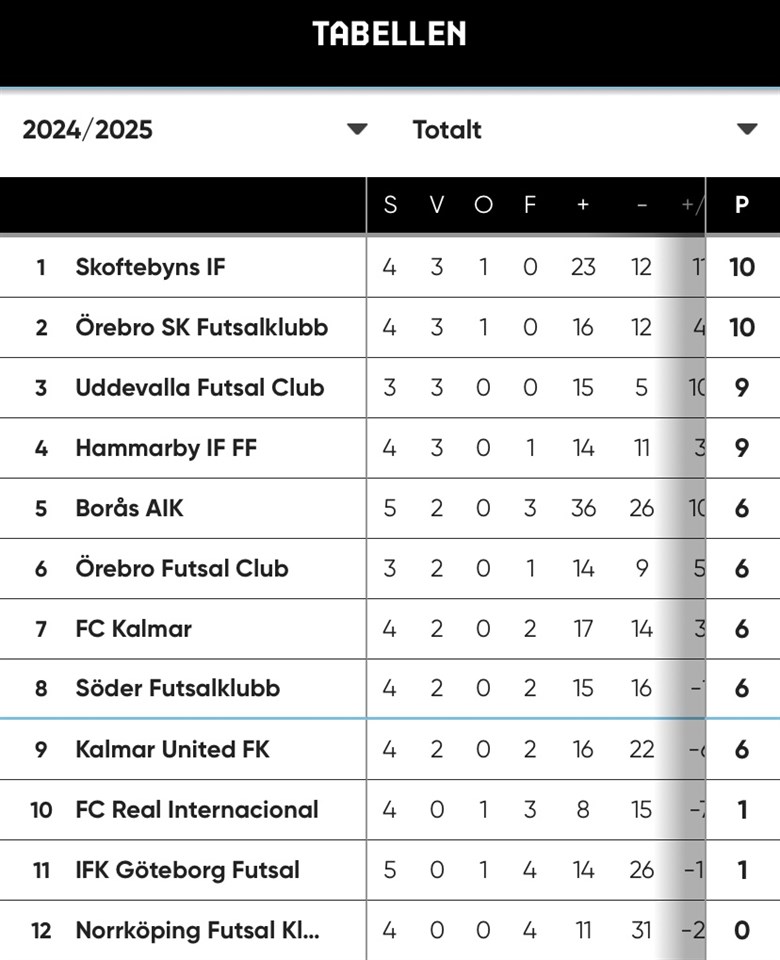
Task: Open Uddevalla Futsal Club row
Action: click(199, 387)
